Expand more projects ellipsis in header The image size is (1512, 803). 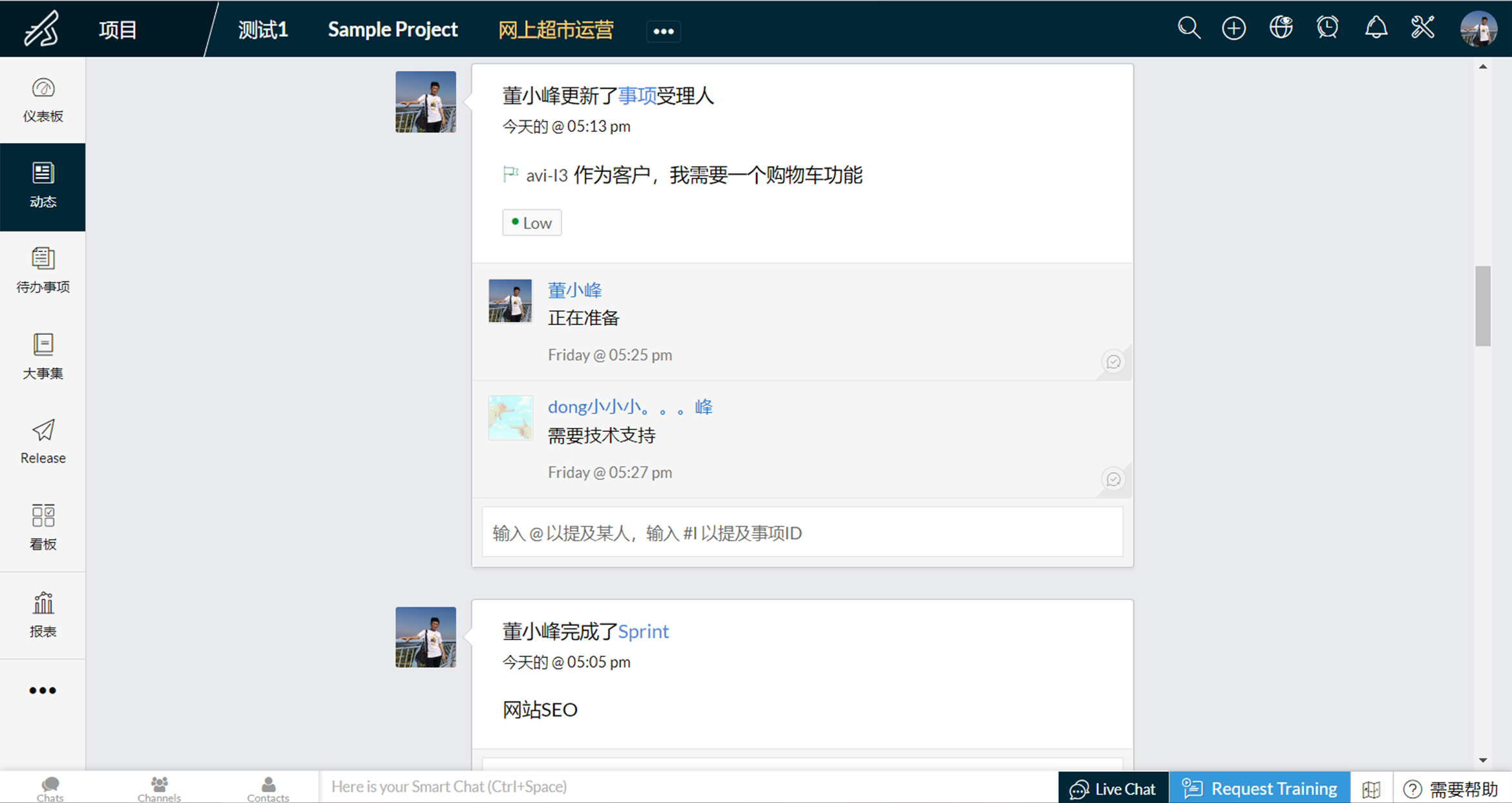click(663, 31)
